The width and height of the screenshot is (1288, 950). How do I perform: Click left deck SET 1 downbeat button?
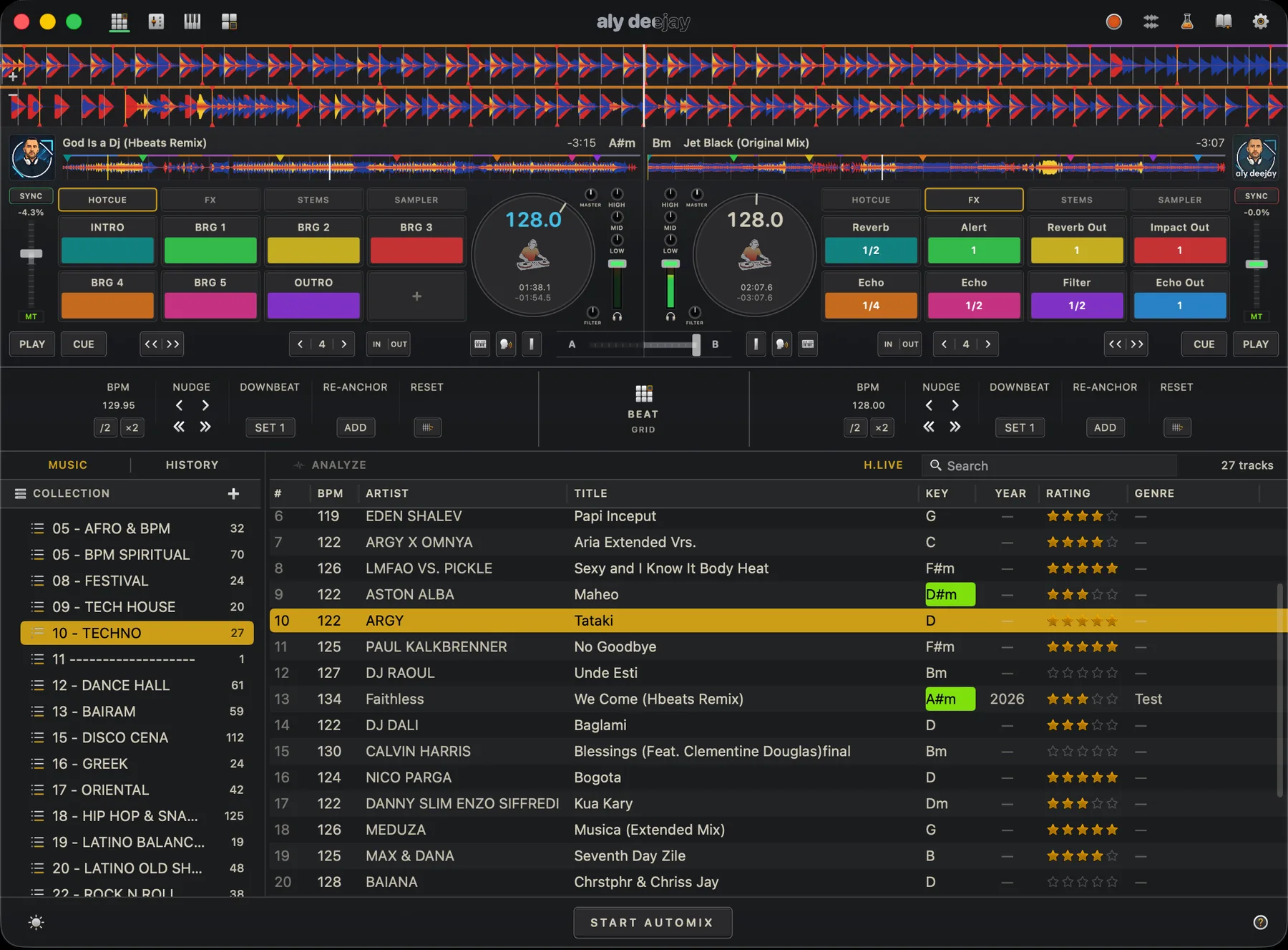[270, 427]
